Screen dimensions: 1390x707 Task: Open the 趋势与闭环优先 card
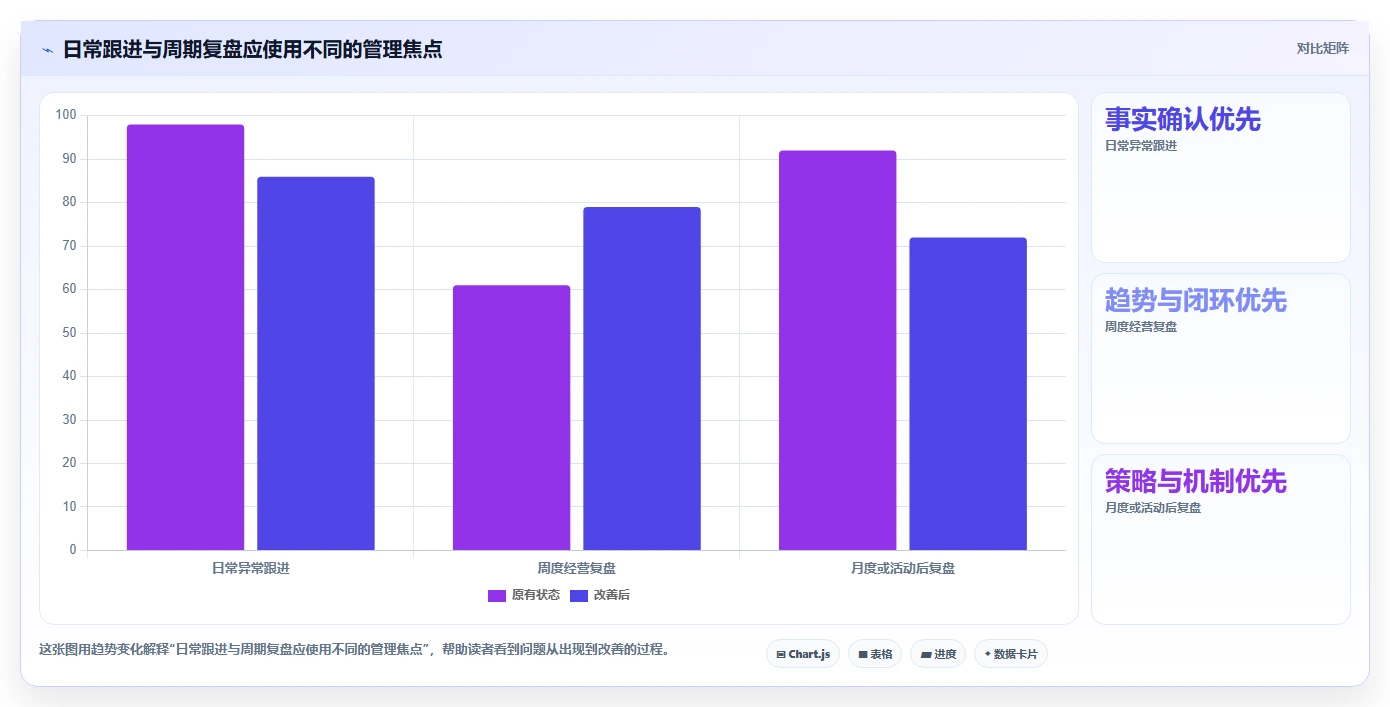point(1220,359)
